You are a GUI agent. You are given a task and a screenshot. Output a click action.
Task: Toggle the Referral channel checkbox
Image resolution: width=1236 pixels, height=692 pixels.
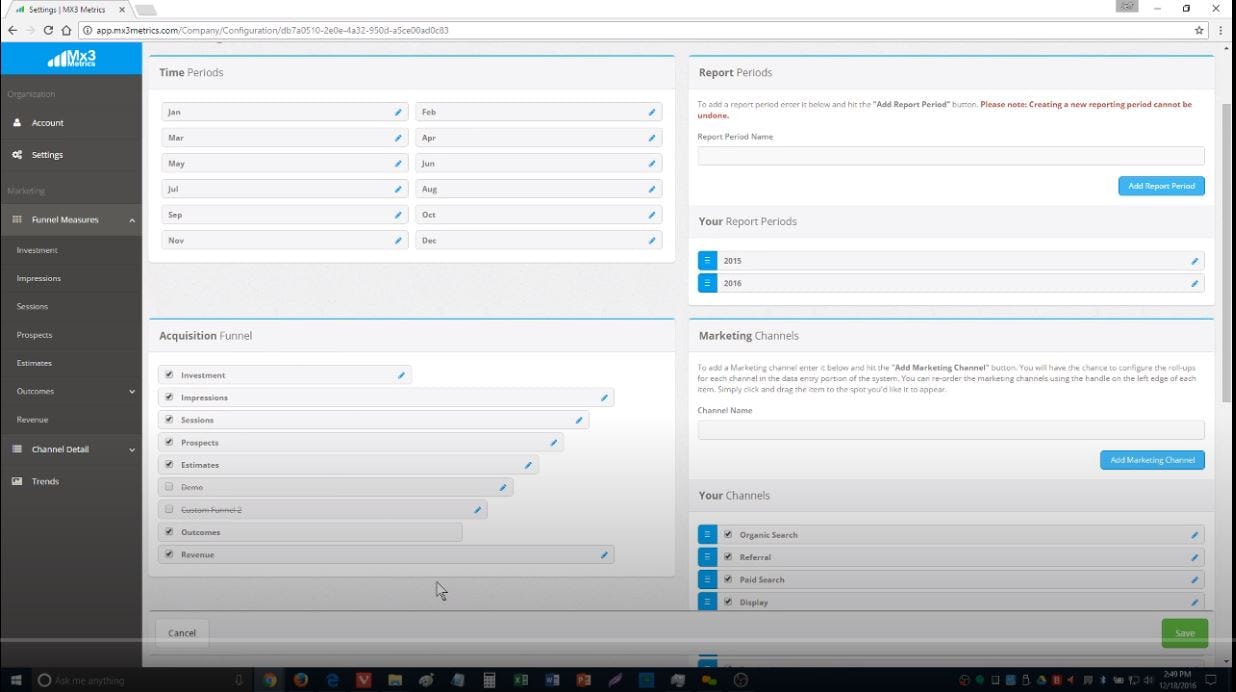click(728, 557)
